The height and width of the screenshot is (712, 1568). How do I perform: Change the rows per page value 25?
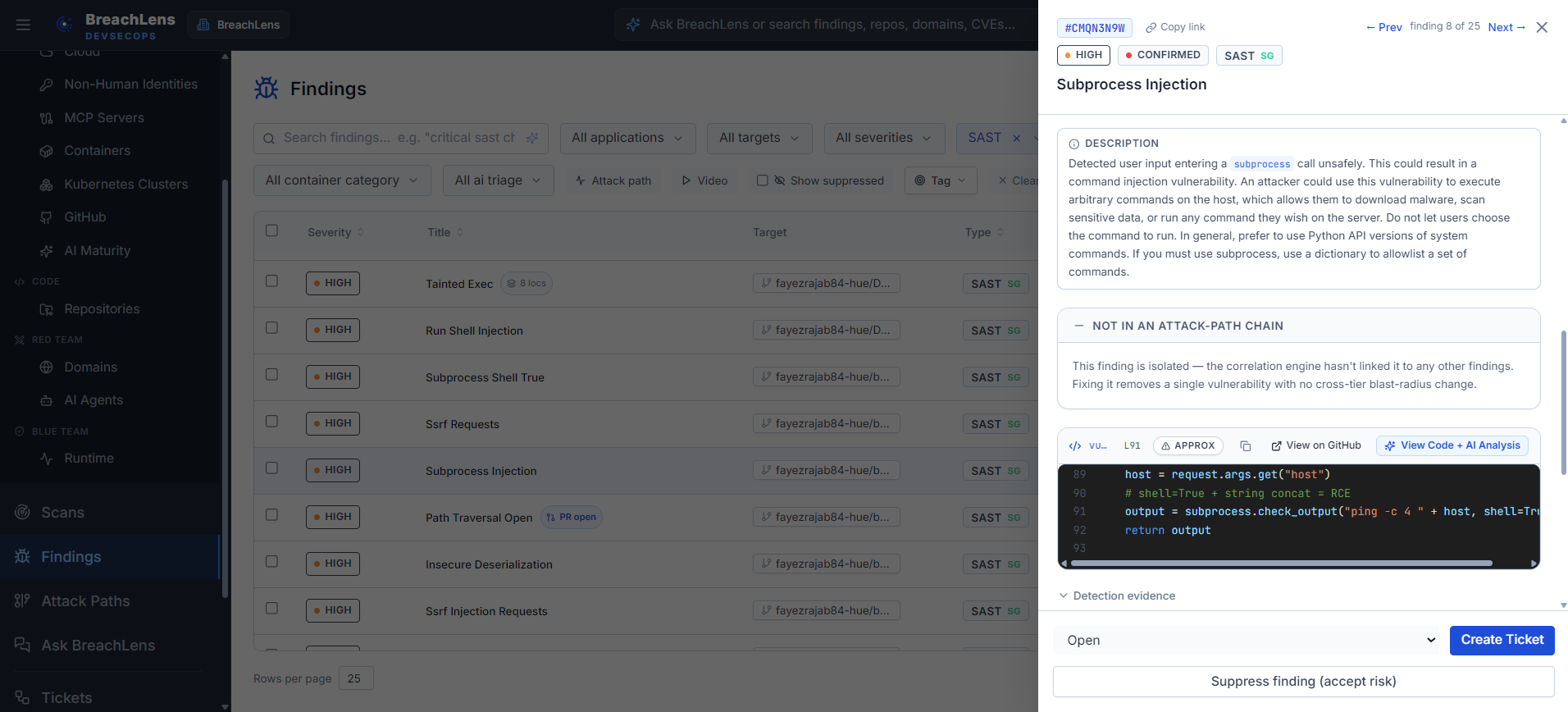[x=356, y=678]
